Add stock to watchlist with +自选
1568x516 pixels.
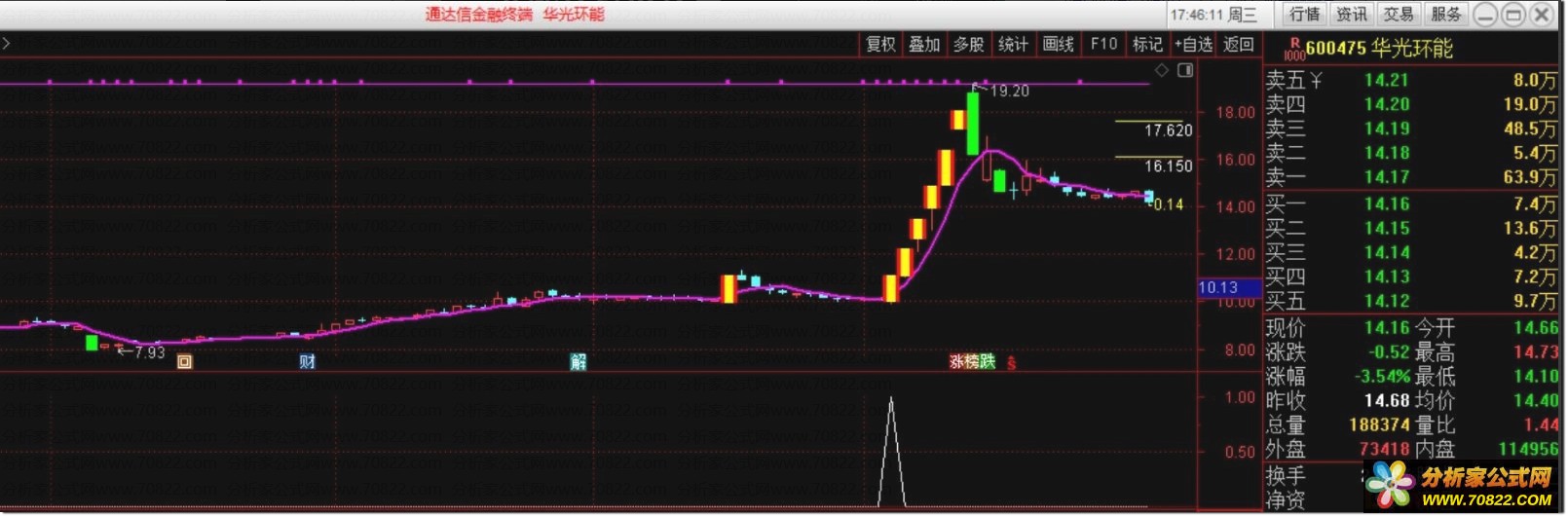point(1193,44)
